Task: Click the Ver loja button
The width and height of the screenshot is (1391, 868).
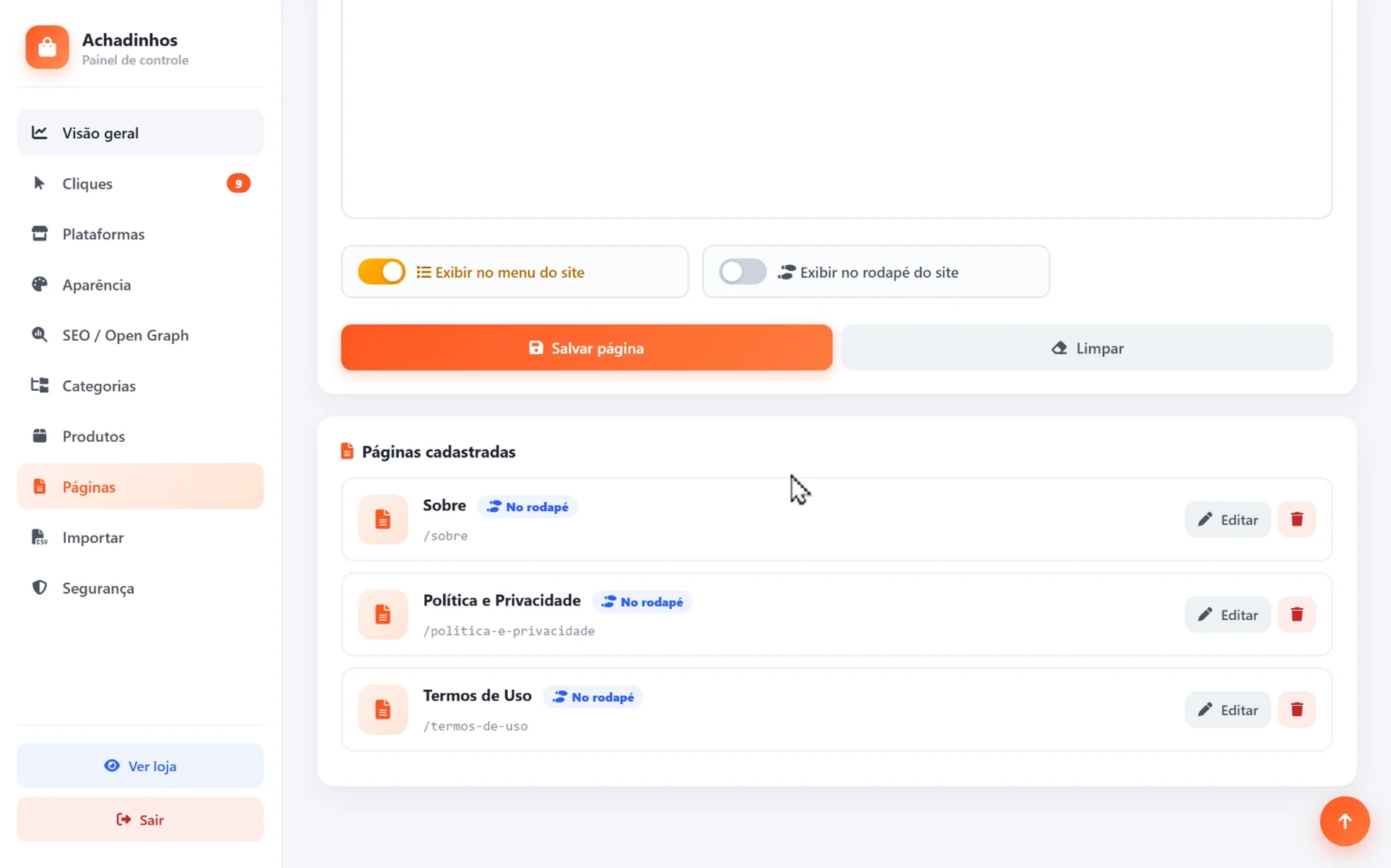Action: 140,765
